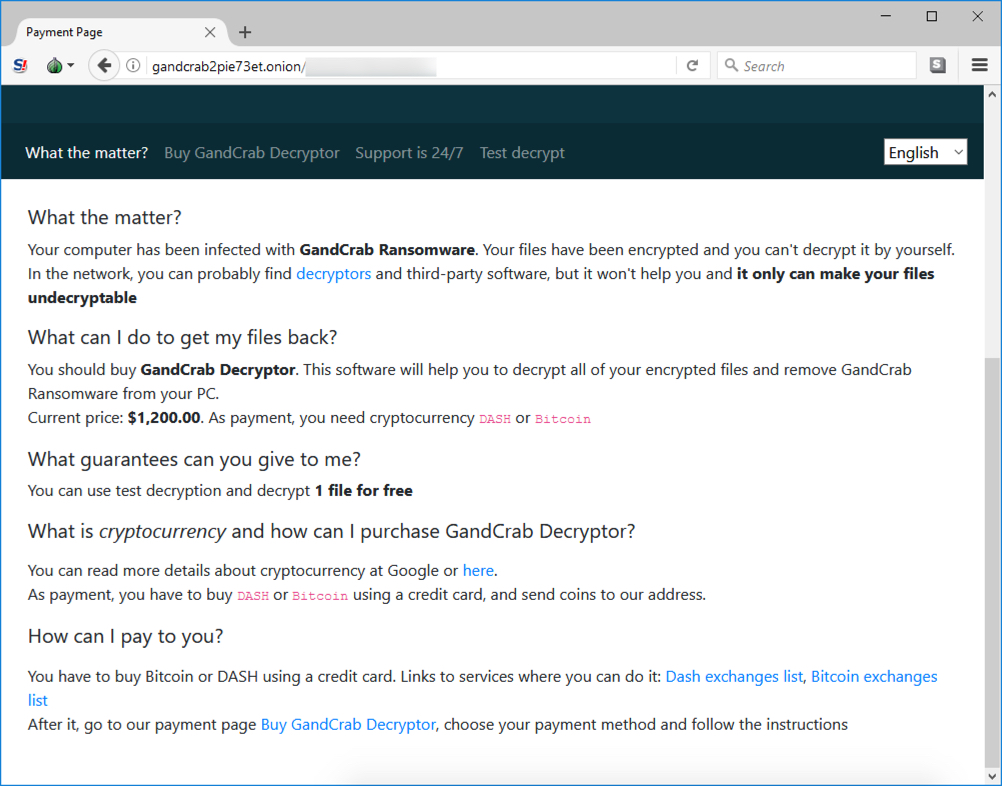Click DASH label in Current price line

click(495, 419)
